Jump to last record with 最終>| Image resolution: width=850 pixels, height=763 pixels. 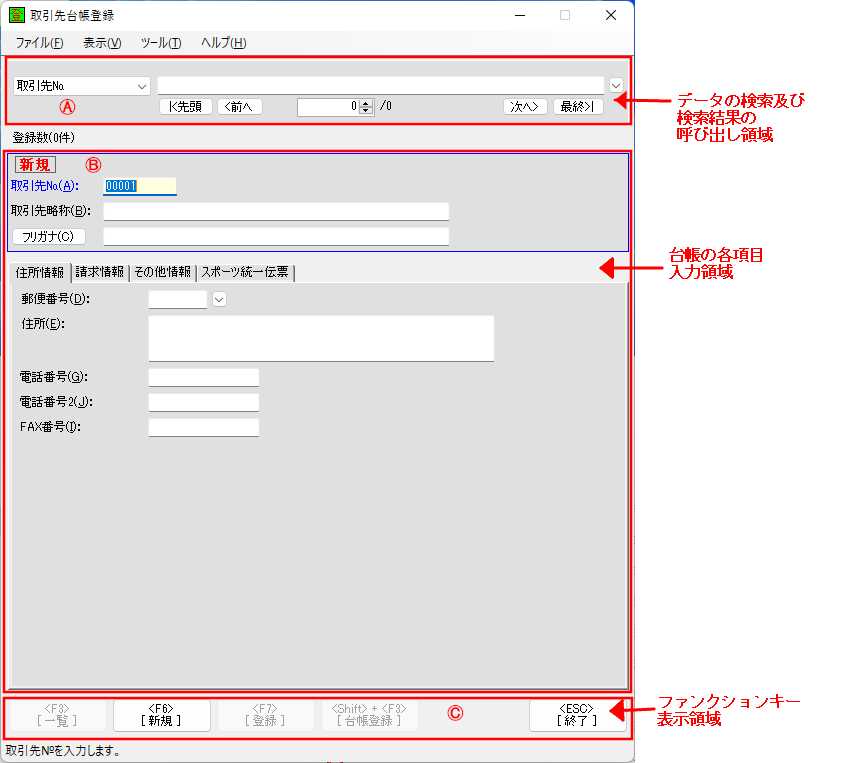(578, 107)
